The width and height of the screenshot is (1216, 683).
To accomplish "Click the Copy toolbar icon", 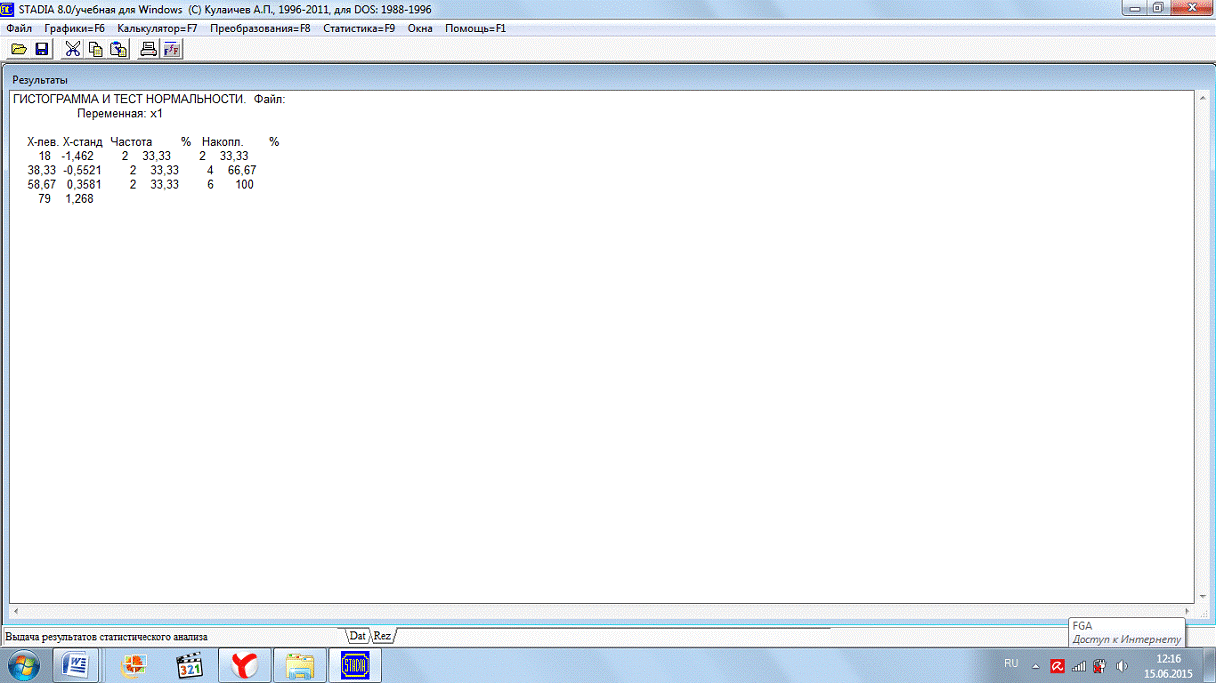I will pos(95,49).
